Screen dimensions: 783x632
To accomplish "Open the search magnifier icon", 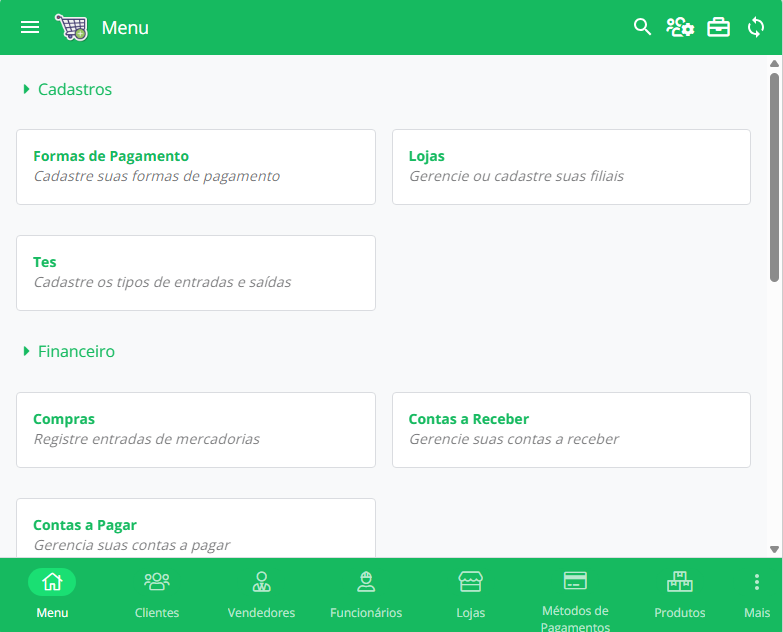I will tap(642, 27).
